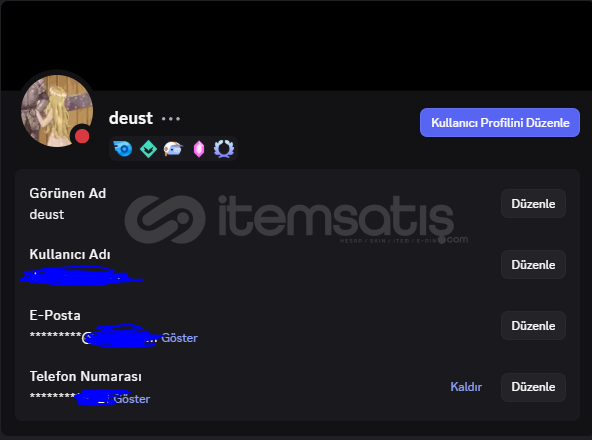
Task: Click the masked E-Posta address text
Action: point(94,336)
